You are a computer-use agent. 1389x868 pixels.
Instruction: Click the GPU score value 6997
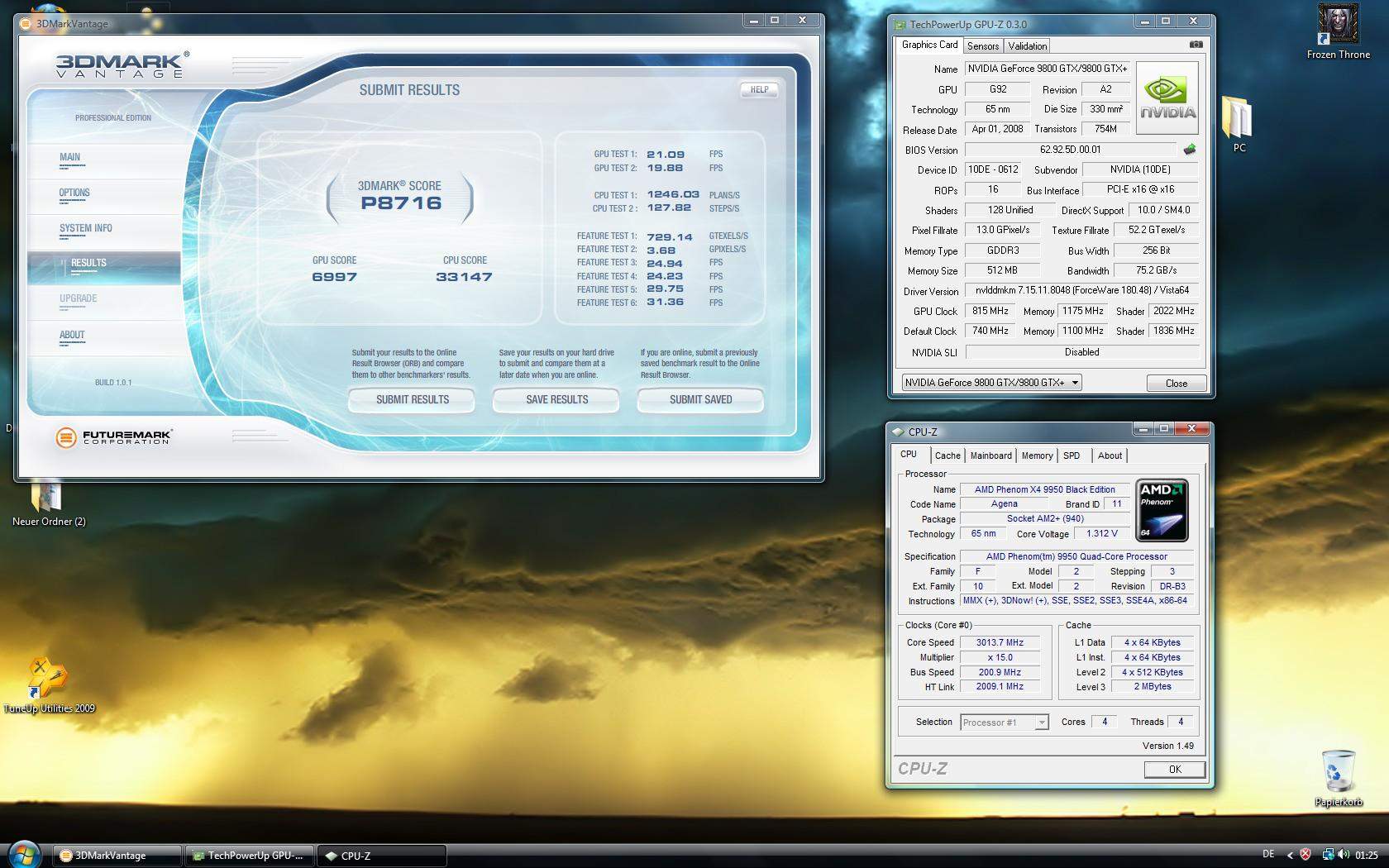334,277
